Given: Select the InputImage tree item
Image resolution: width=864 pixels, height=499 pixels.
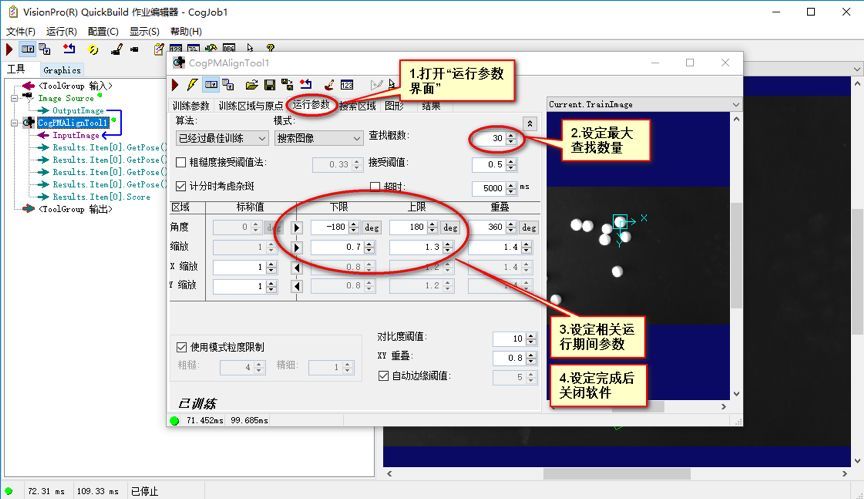Looking at the screenshot, I should coord(76,135).
